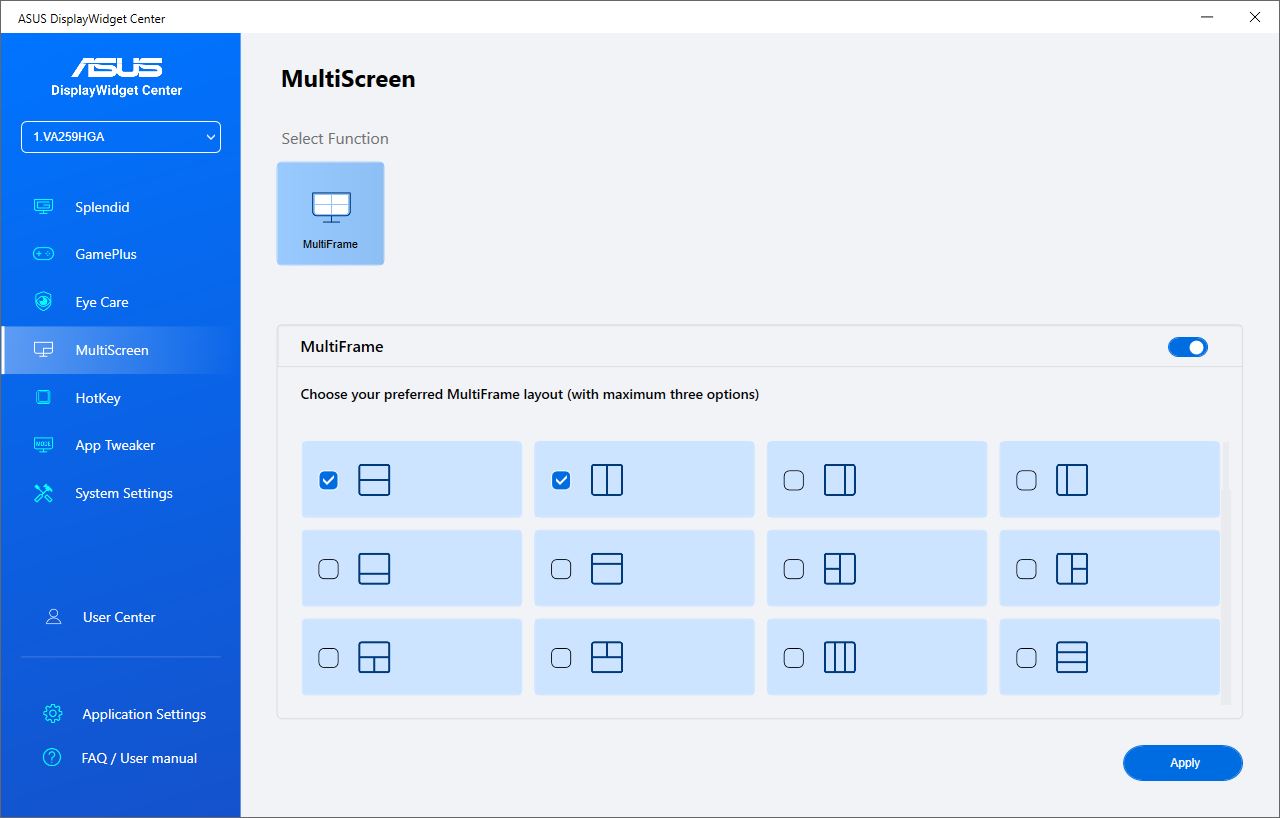Tick the large-top small-bottom layout checkbox
1280x818 pixels.
[x=328, y=569]
